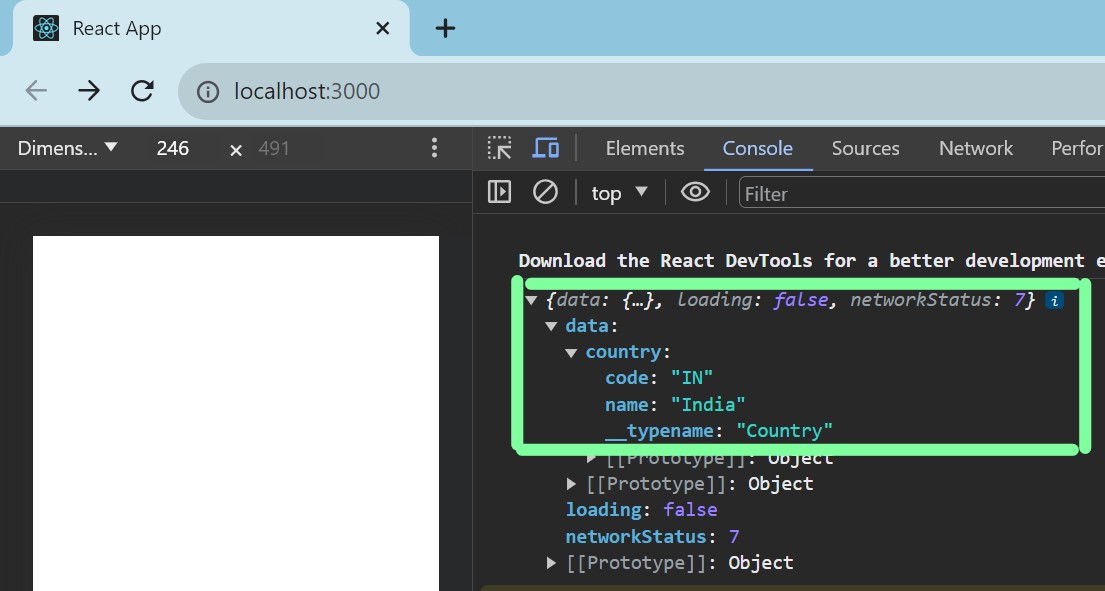Expand the last [[Prototype]] Object entry

[551, 563]
